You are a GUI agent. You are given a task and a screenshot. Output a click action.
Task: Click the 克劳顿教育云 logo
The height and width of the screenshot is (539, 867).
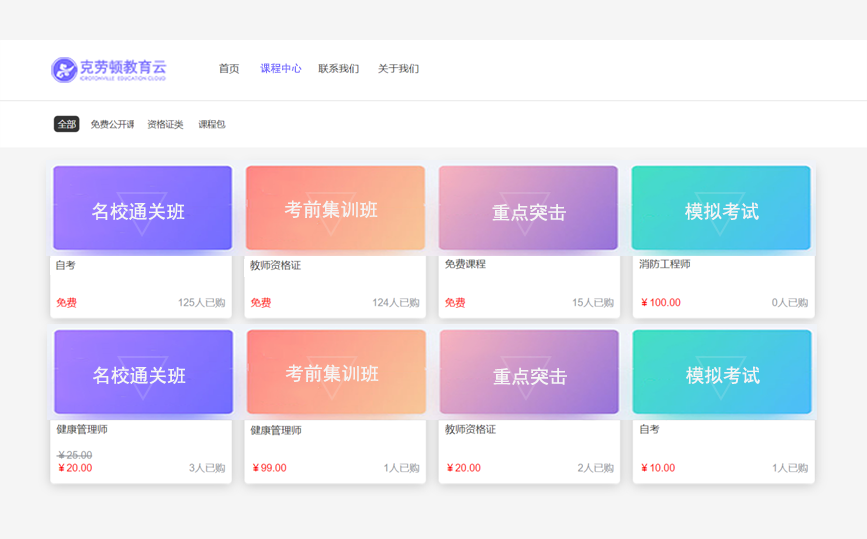click(x=108, y=69)
